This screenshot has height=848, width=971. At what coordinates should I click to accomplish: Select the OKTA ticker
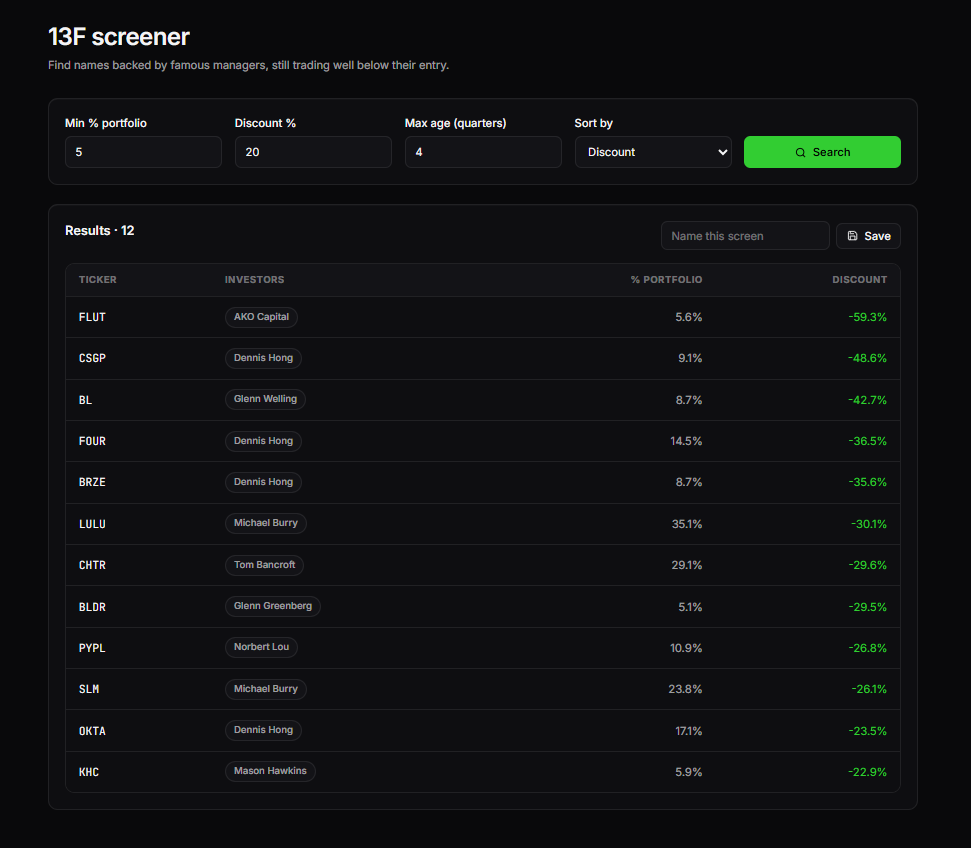coord(92,731)
